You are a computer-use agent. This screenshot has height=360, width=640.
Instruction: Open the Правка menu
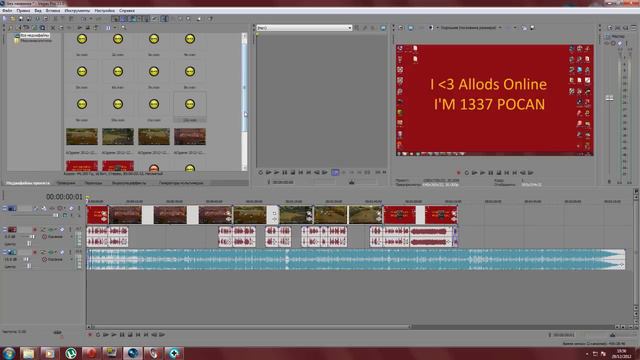[x=23, y=11]
